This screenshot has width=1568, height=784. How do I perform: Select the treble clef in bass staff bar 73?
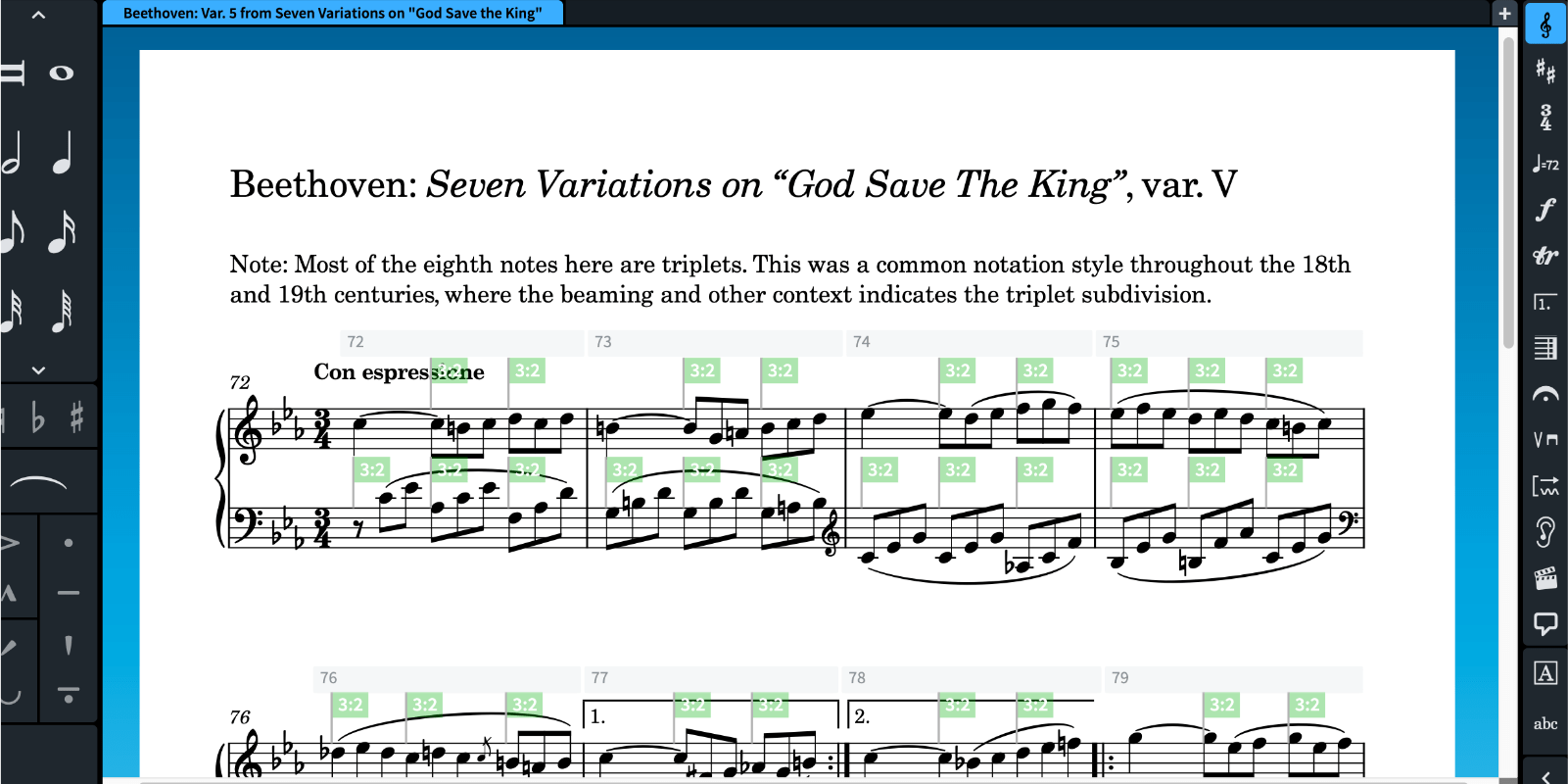832,533
